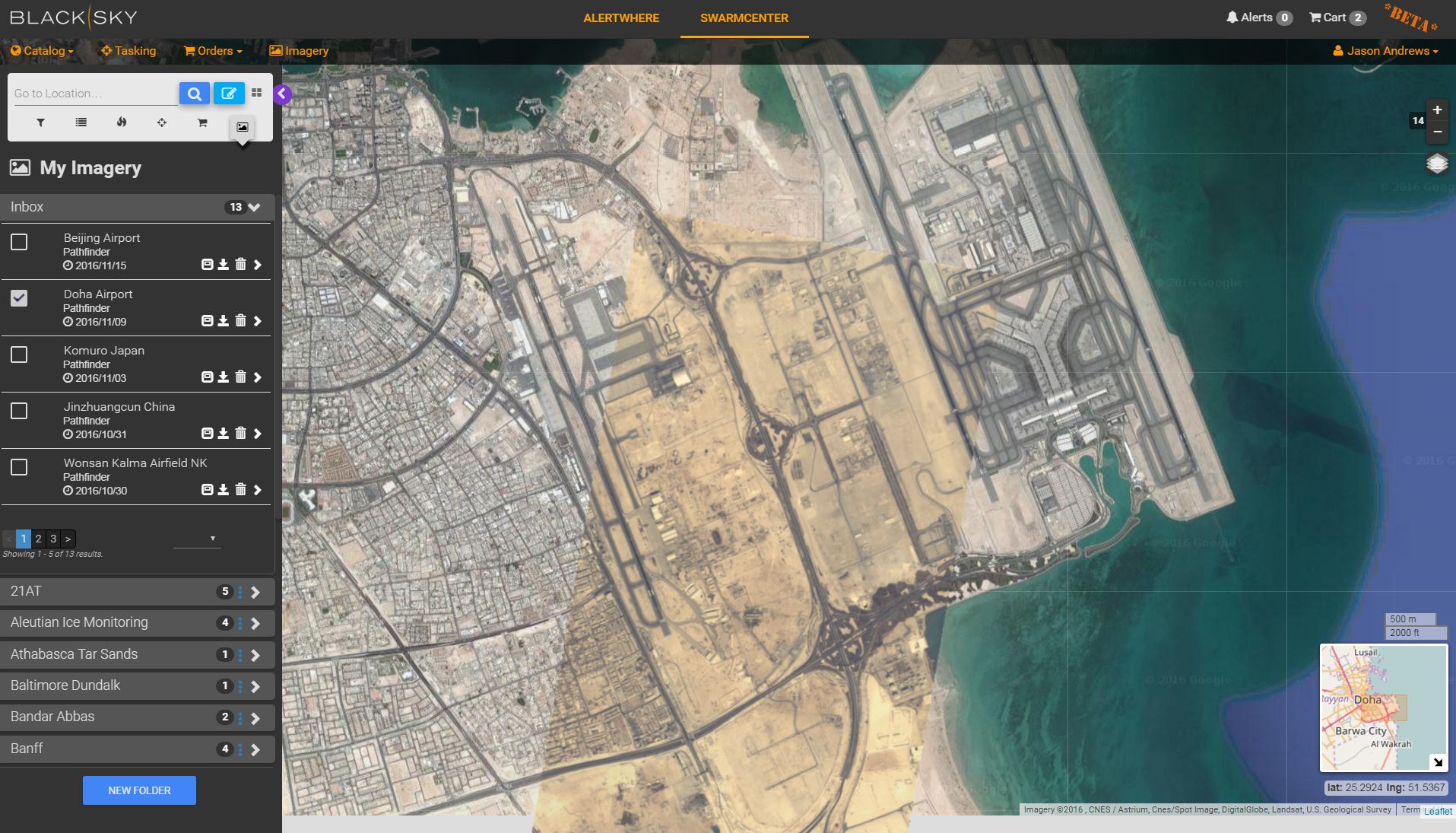Click the blue search magnifier button
The height and width of the screenshot is (833, 1456).
coord(195,94)
